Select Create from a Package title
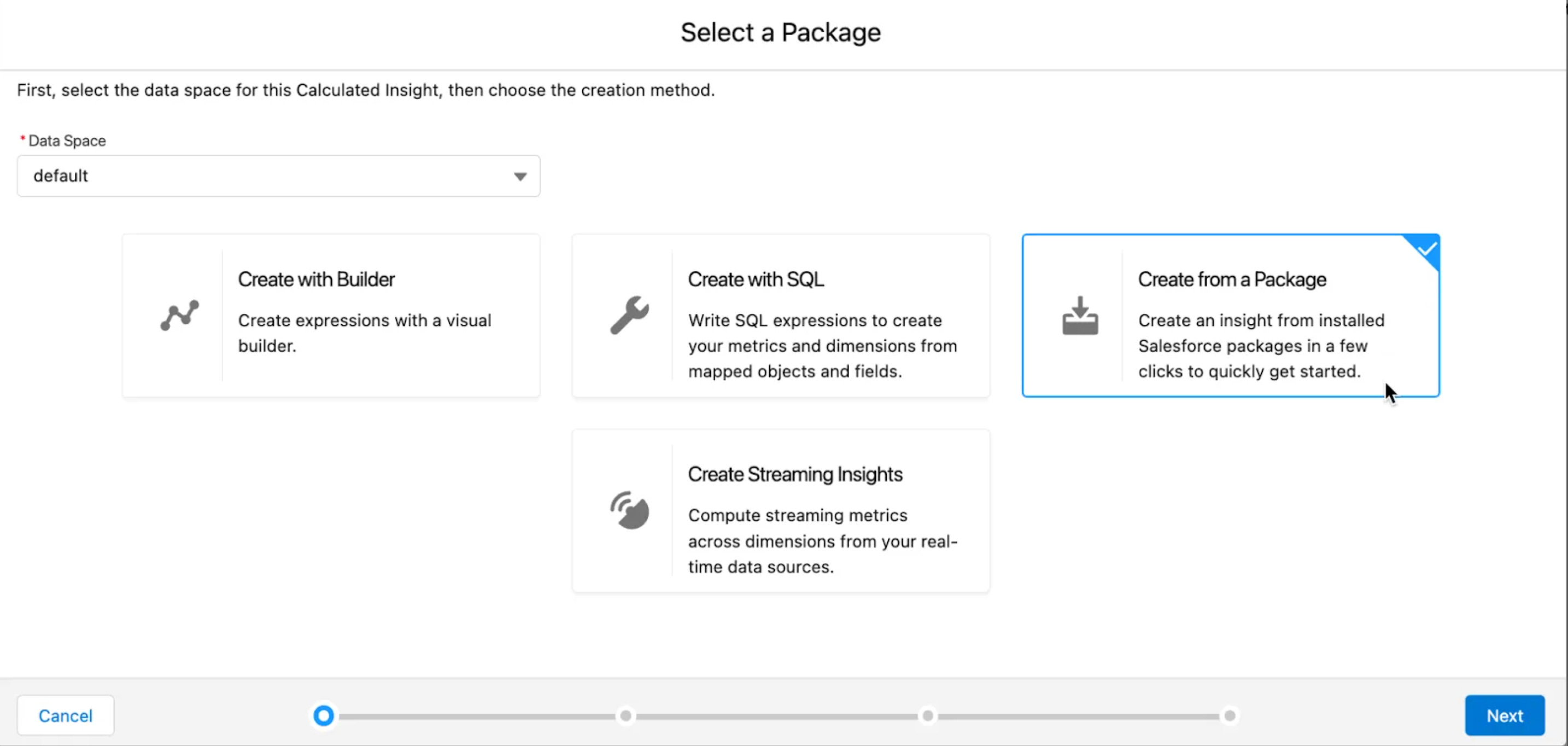This screenshot has width=1568, height=746. point(1231,279)
